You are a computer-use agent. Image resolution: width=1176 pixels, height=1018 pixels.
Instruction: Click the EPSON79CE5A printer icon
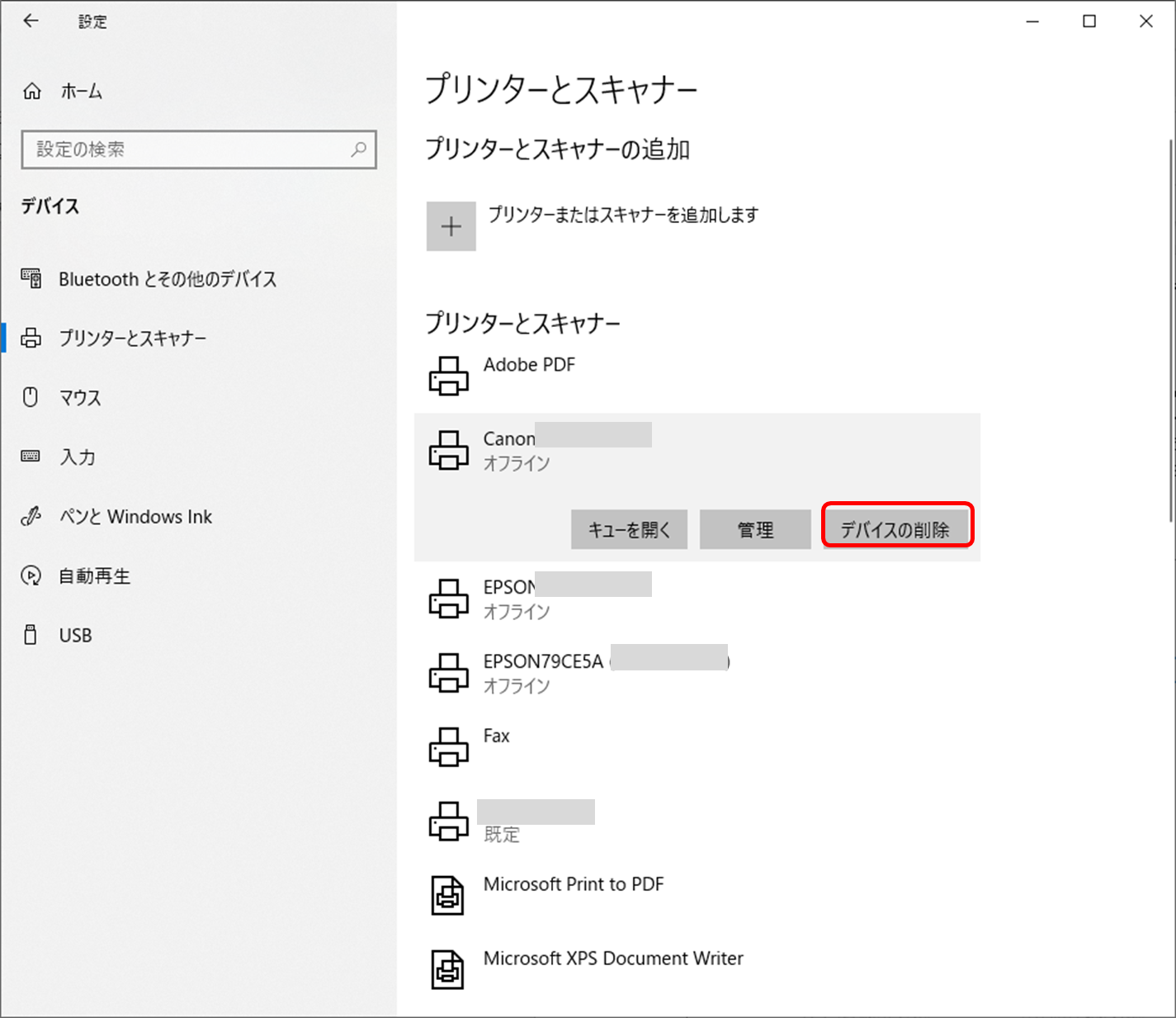pos(449,673)
